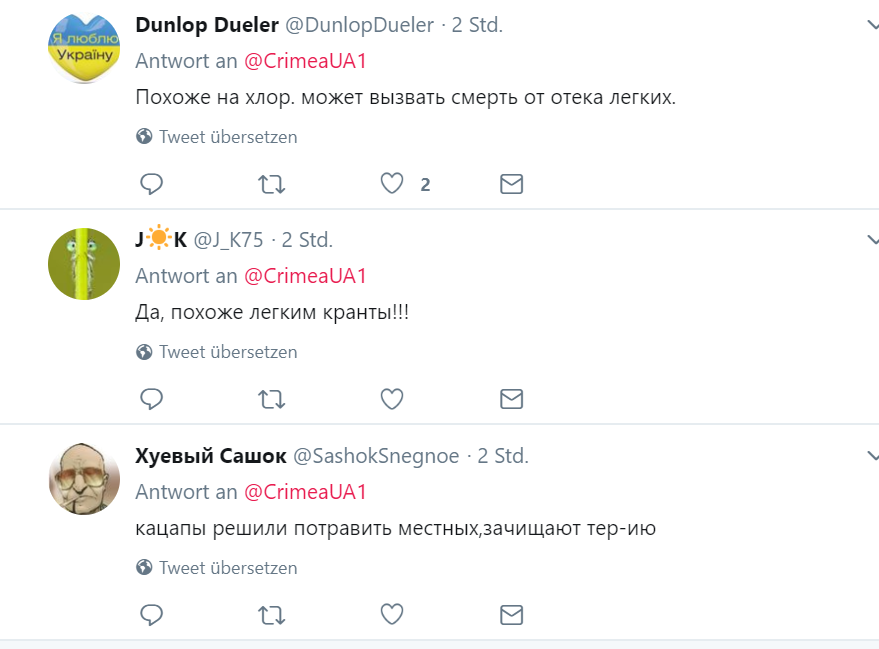This screenshot has width=879, height=649.
Task: Open options chevron on SashokSnegnoe's tweet
Action: [x=871, y=456]
